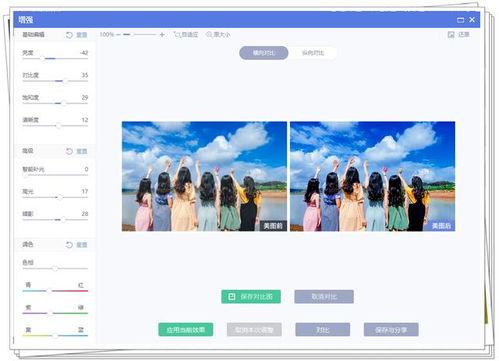Select vertical comparison mode (纵向对比)
This screenshot has height=361, width=499.
(313, 53)
